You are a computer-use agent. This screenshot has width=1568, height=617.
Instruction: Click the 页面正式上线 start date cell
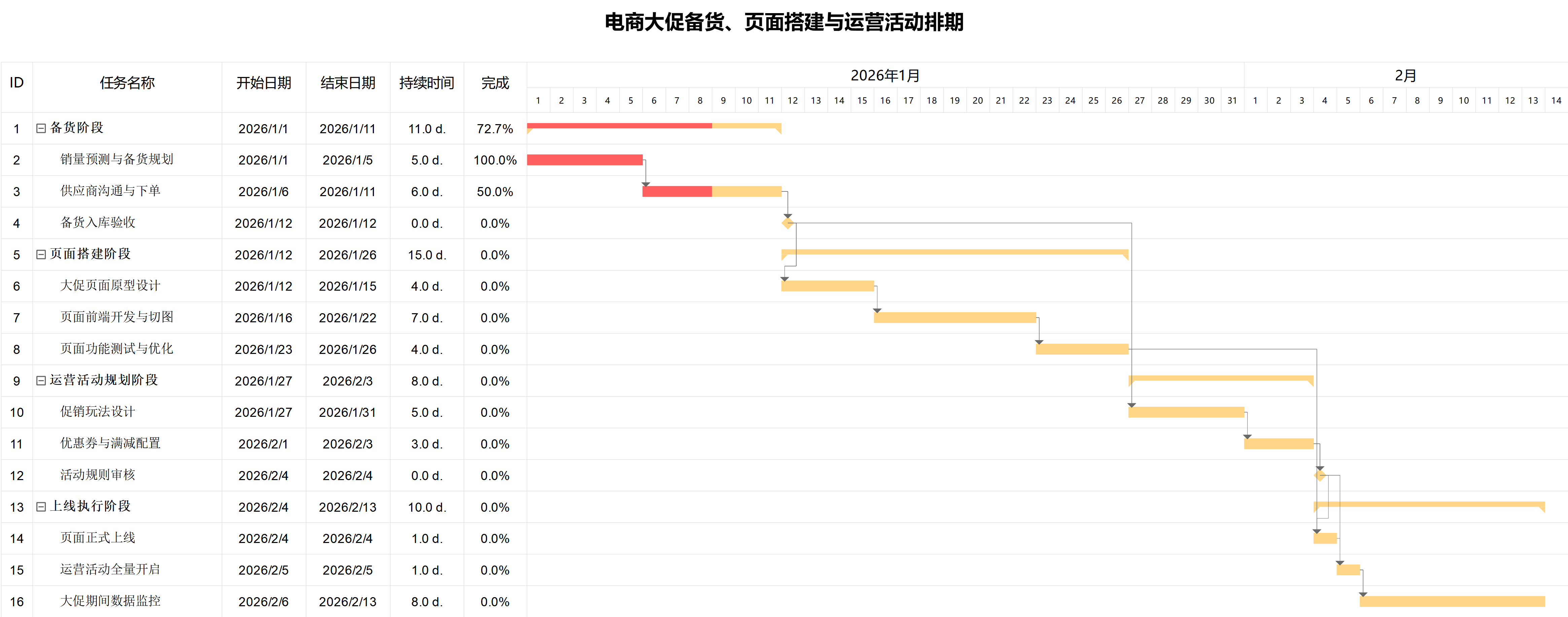tap(264, 539)
